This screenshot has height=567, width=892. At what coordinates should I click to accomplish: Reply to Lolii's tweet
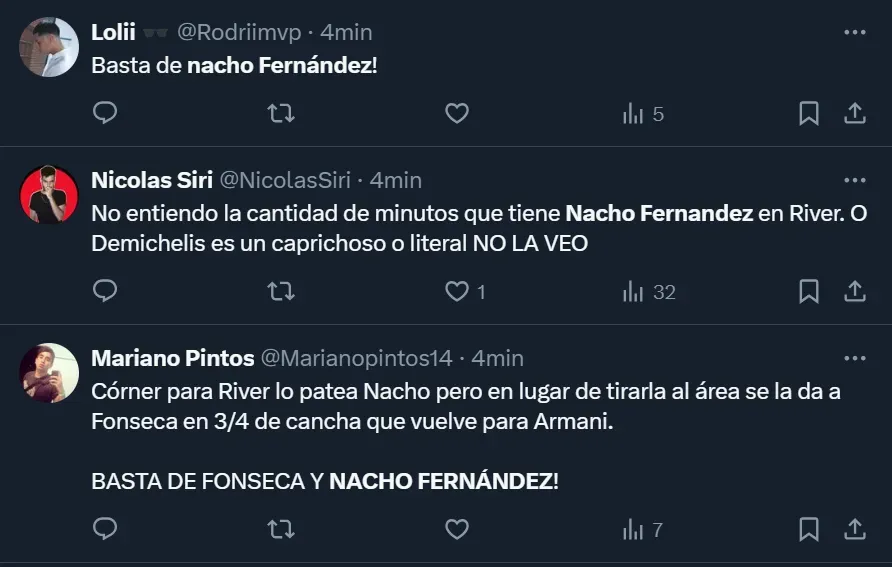(x=105, y=114)
